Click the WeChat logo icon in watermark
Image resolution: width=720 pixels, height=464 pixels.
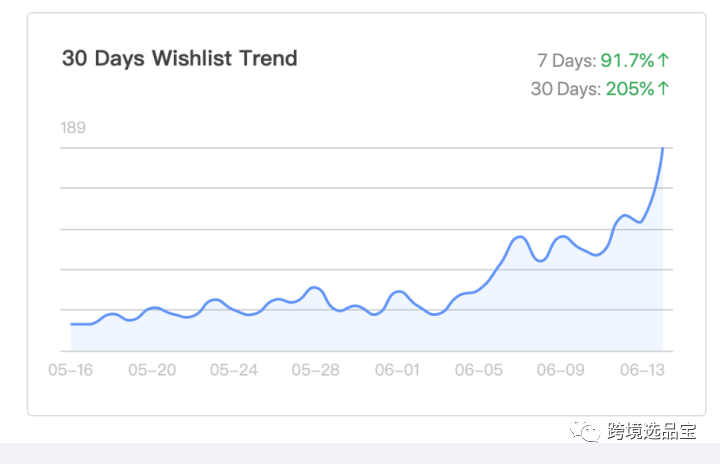point(587,431)
